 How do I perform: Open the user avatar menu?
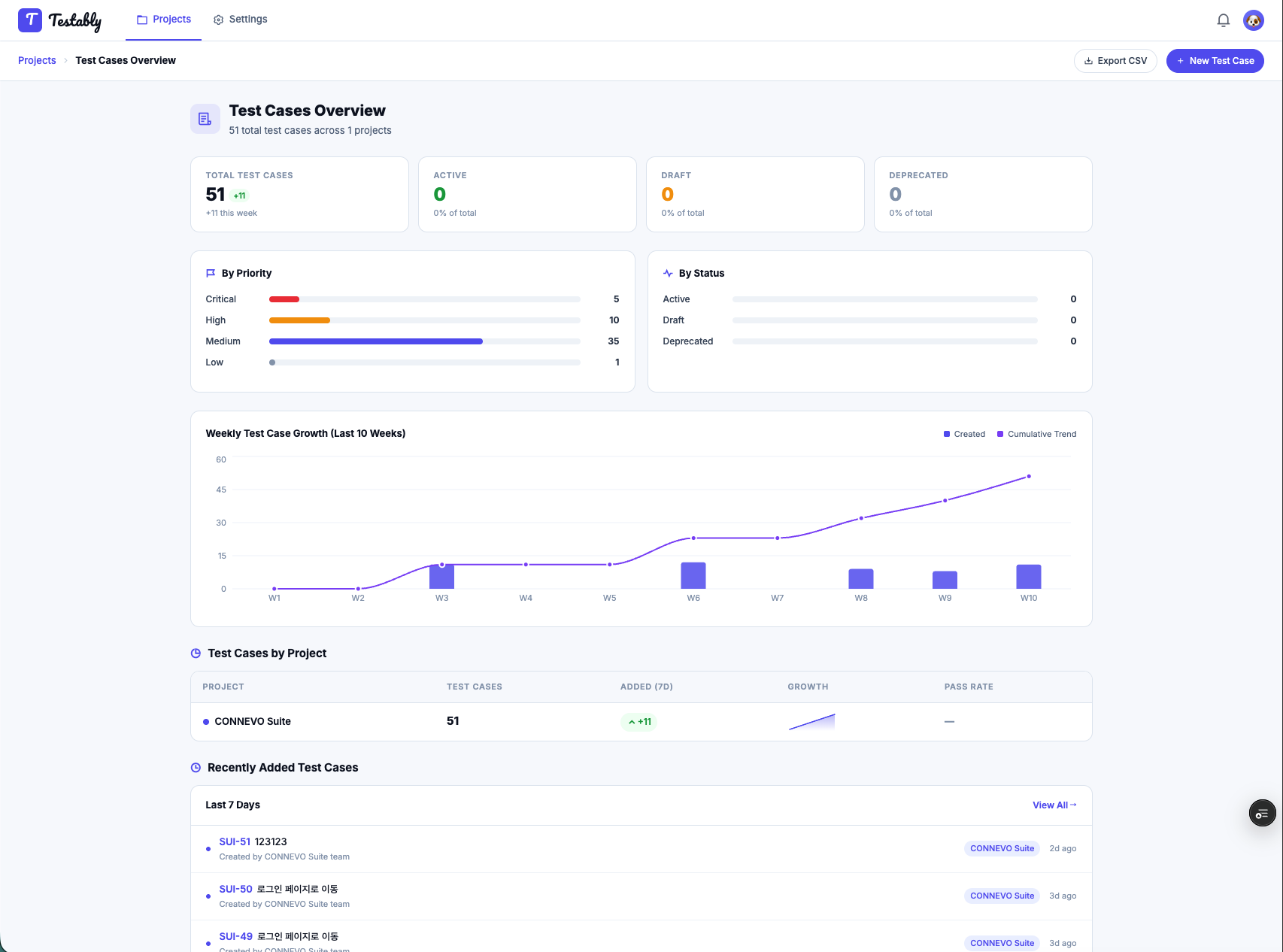coord(1254,20)
